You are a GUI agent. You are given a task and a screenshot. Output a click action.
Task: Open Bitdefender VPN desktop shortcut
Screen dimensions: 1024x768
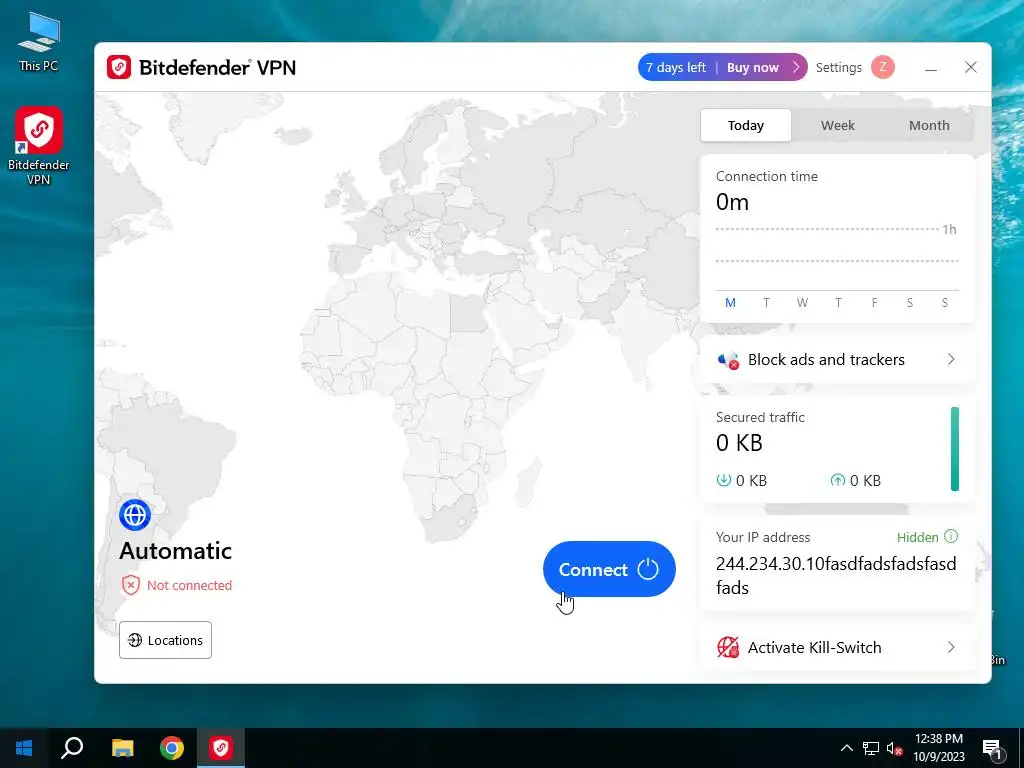point(39,146)
